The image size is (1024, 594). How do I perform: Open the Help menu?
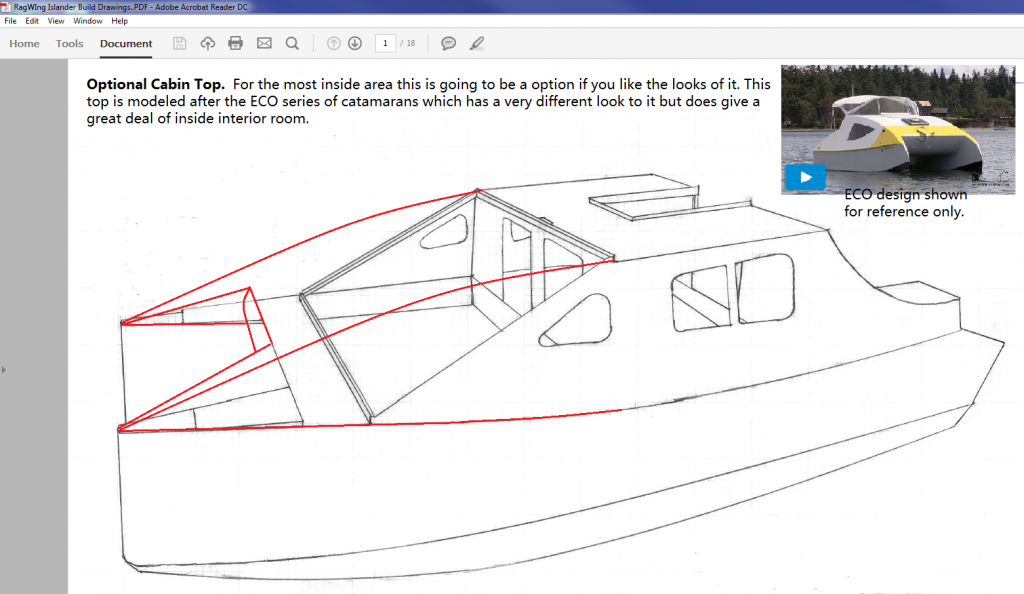119,21
